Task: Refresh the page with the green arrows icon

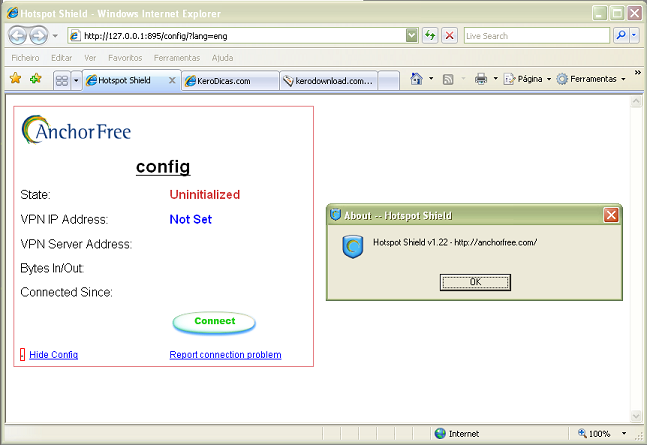Action: coord(430,36)
